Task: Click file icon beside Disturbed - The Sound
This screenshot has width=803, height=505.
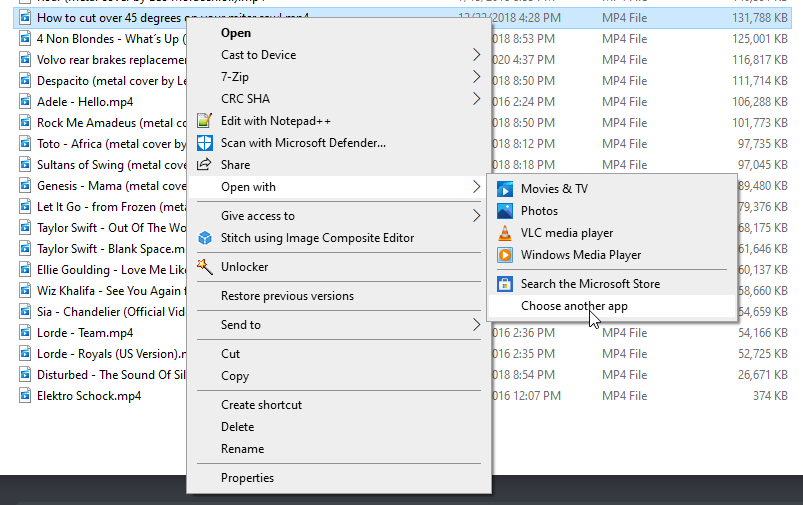Action: point(25,375)
